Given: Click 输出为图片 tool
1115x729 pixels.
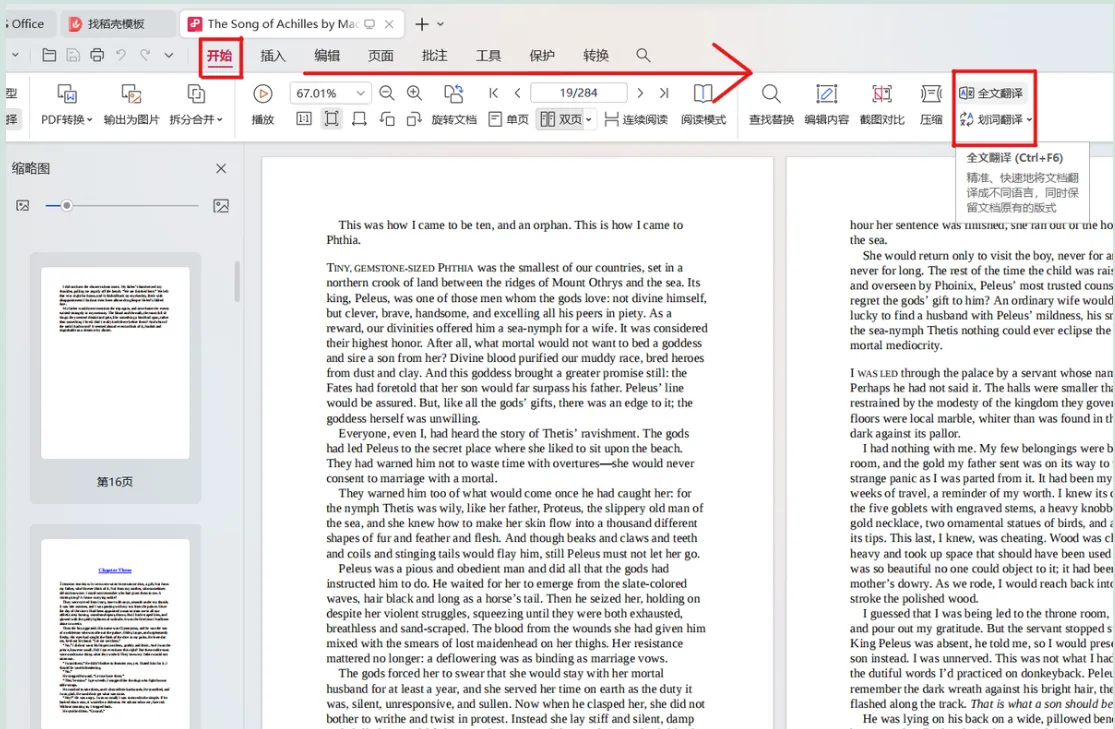Looking at the screenshot, I should pos(132,105).
